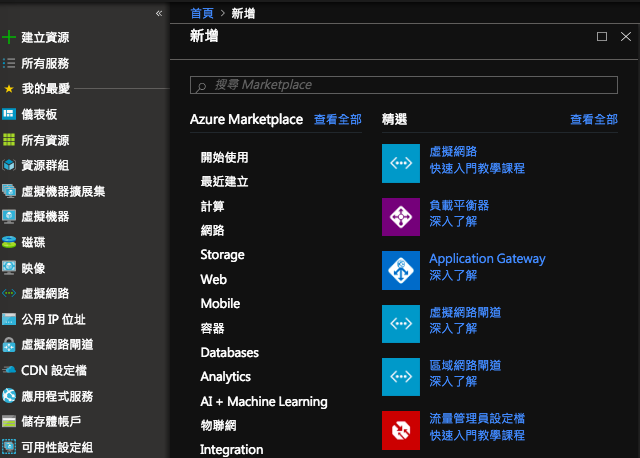Open the 公用 IP 位址 icon
The height and width of the screenshot is (458, 640).
pos(9,319)
